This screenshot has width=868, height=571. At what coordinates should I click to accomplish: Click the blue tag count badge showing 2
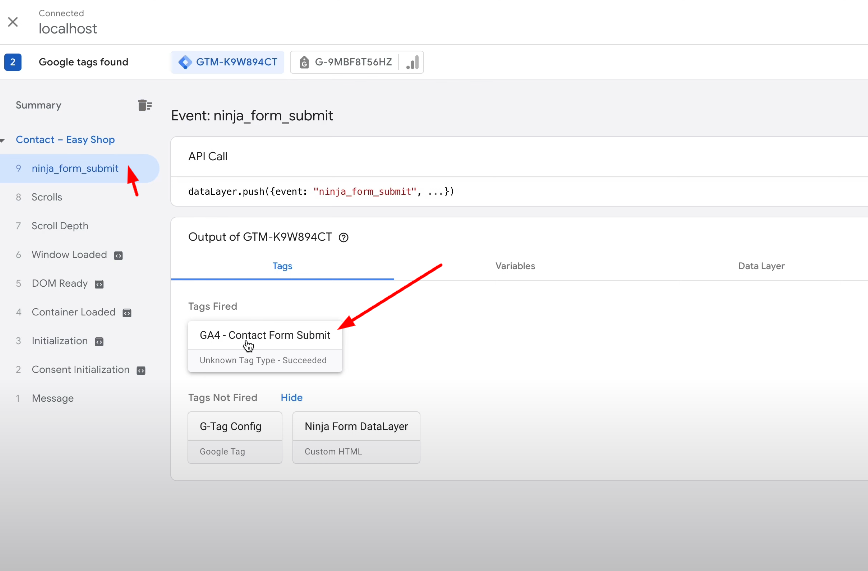click(13, 62)
